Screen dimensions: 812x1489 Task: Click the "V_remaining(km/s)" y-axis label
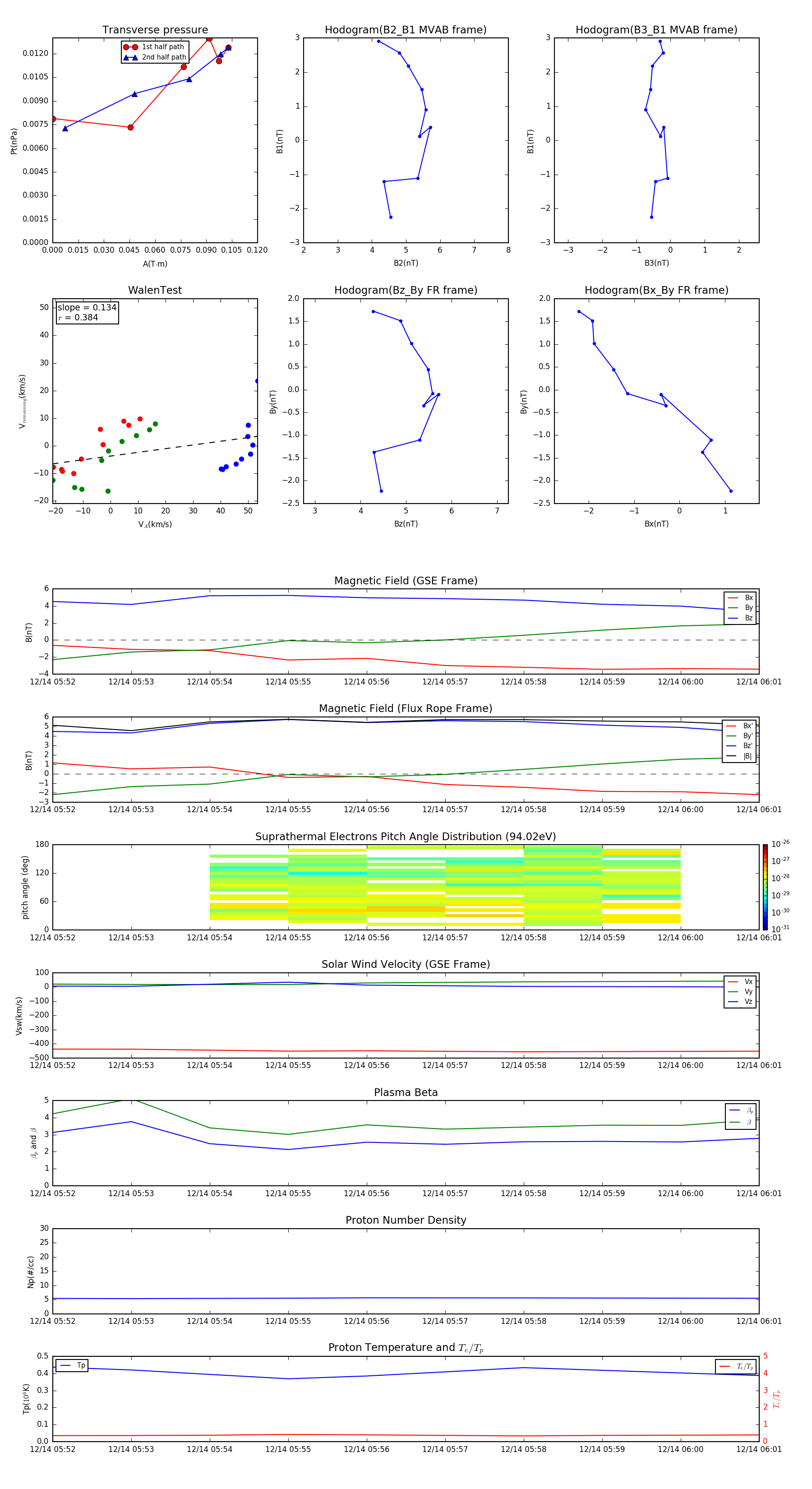22,401
